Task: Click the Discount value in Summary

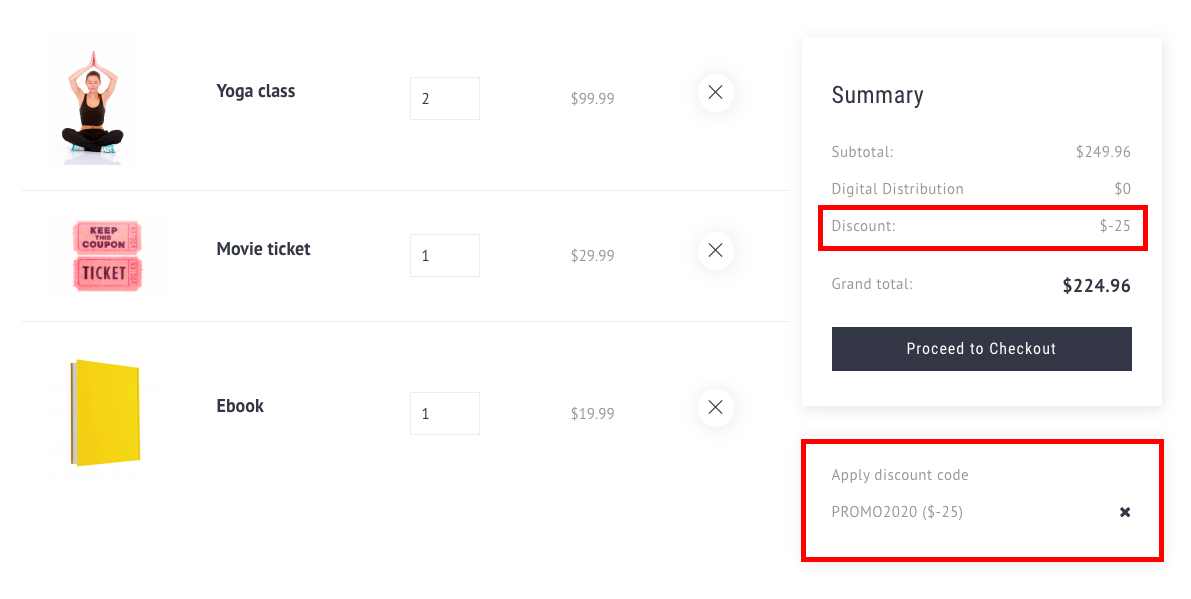Action: pyautogui.click(x=1115, y=226)
